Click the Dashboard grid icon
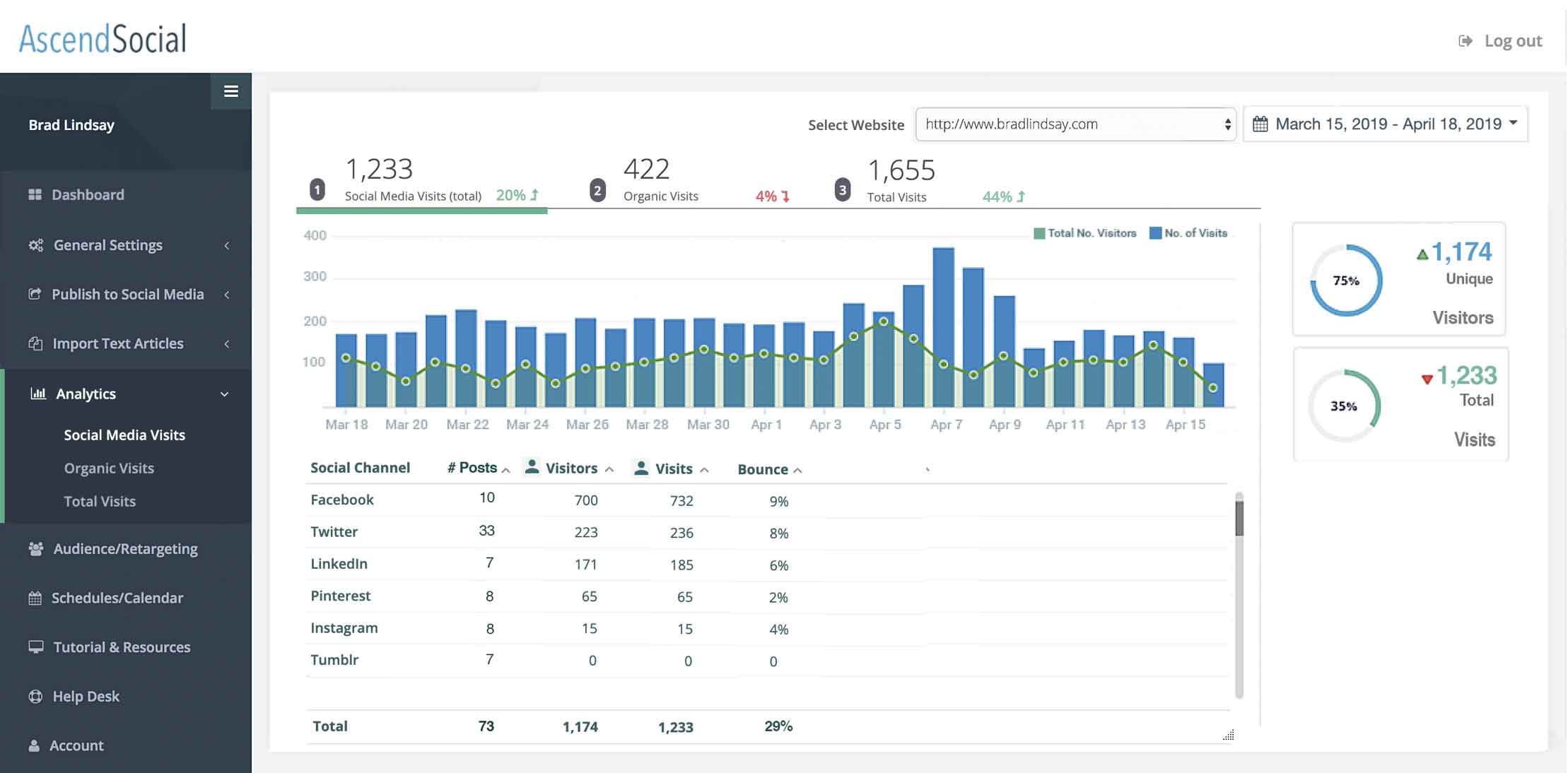 click(x=35, y=194)
